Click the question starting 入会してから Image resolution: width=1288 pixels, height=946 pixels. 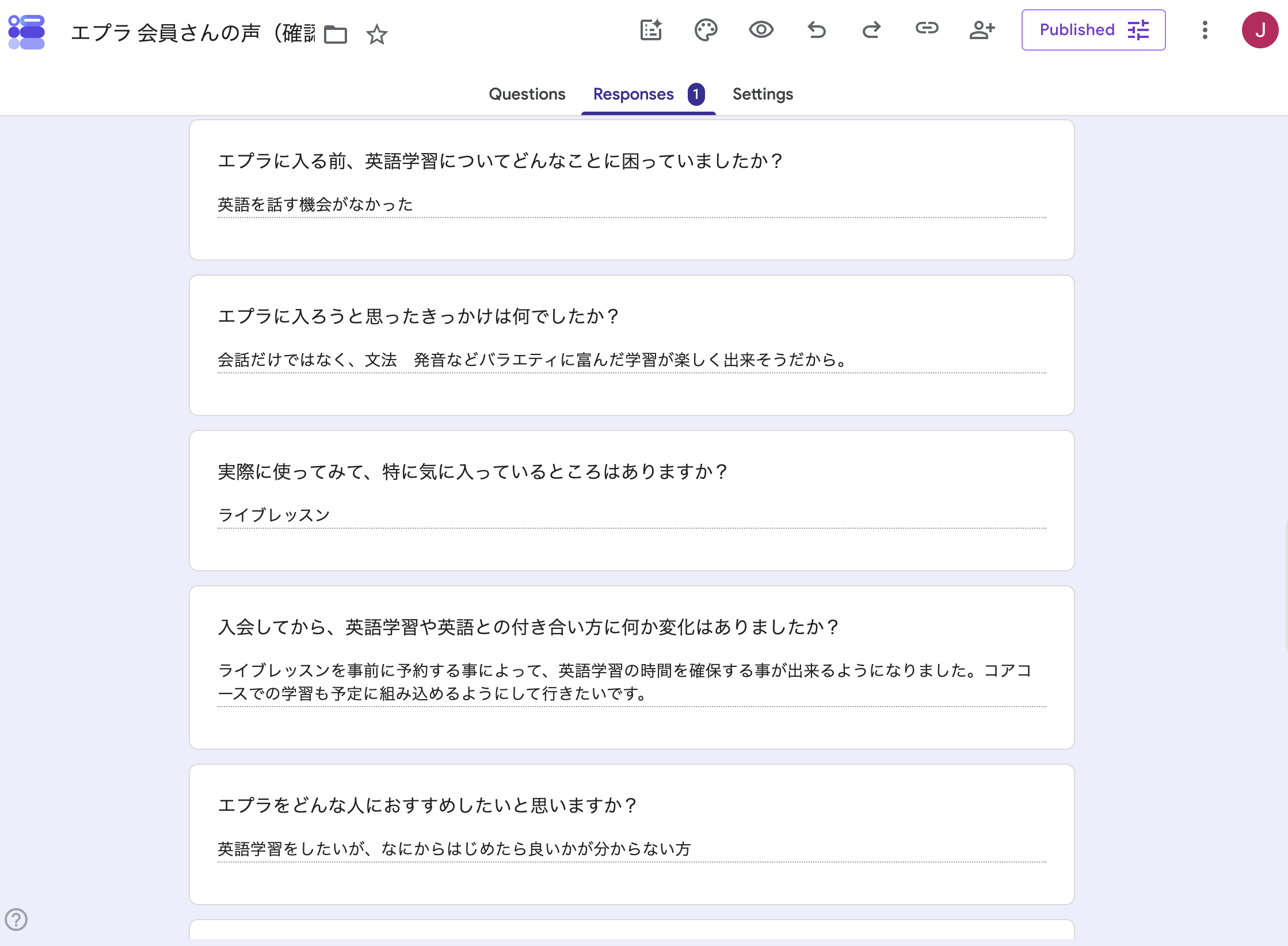(528, 627)
